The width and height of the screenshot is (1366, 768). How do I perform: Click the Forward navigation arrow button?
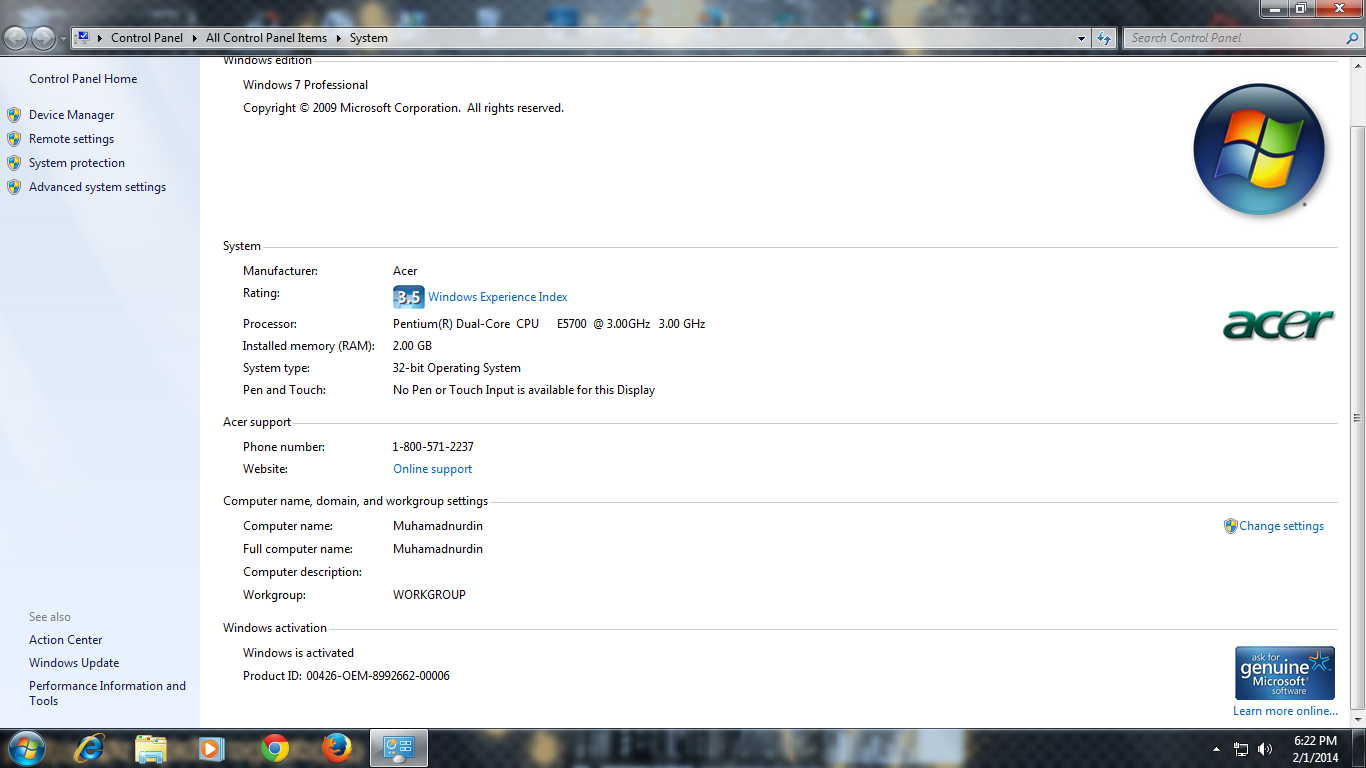43,38
